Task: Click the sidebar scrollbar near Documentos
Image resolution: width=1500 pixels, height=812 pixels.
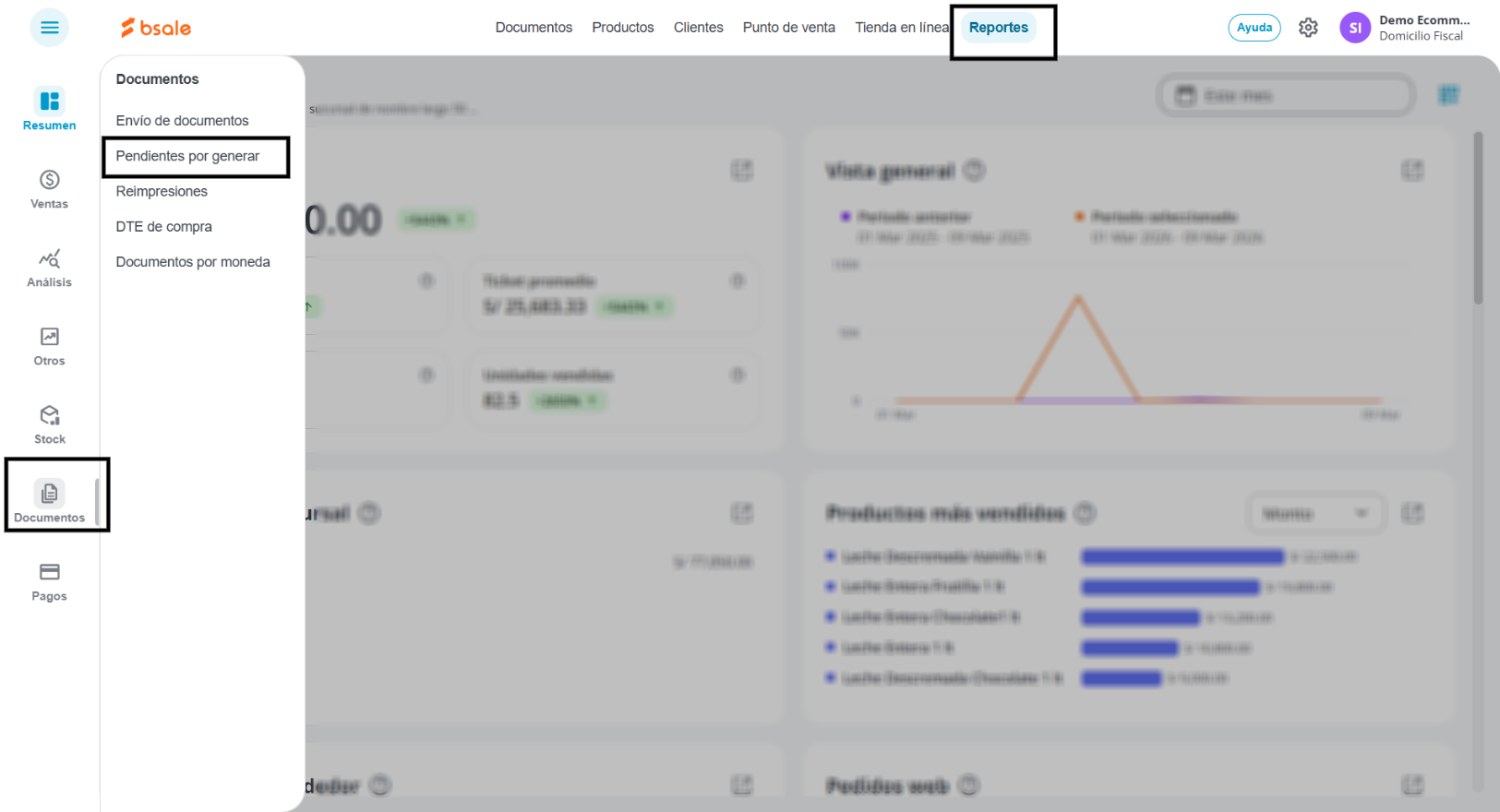Action: 96,503
